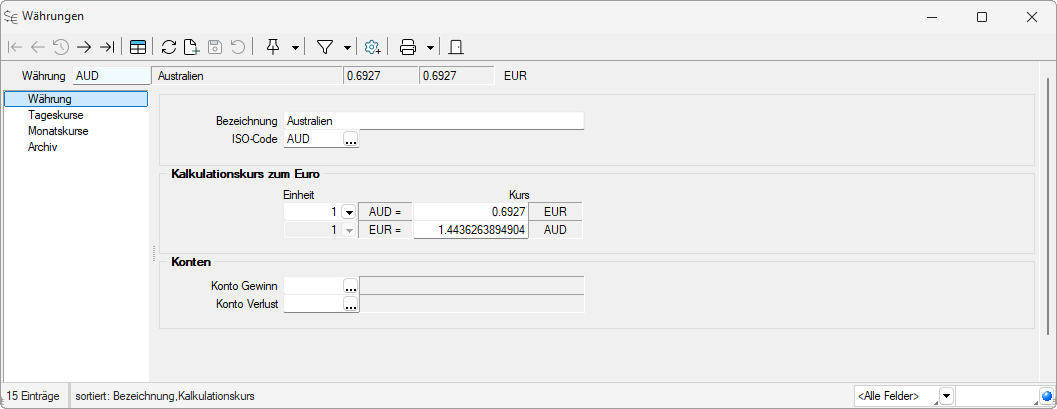Go to the next record arrow
This screenshot has height=409, width=1057.
tap(84, 47)
